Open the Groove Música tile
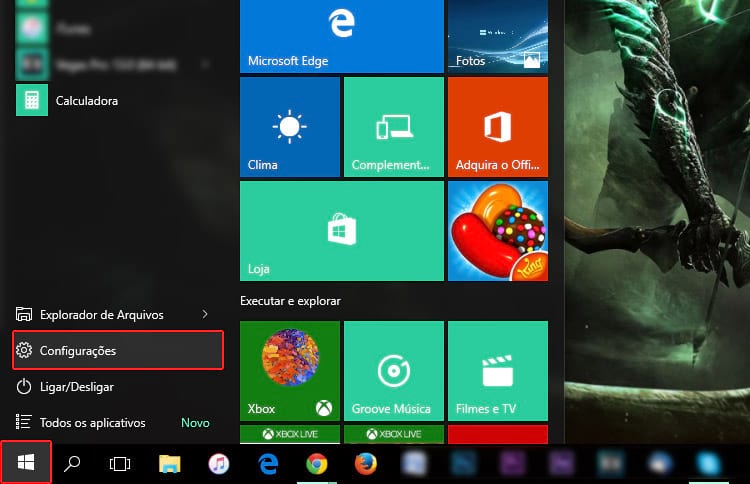This screenshot has height=484, width=750. click(394, 371)
